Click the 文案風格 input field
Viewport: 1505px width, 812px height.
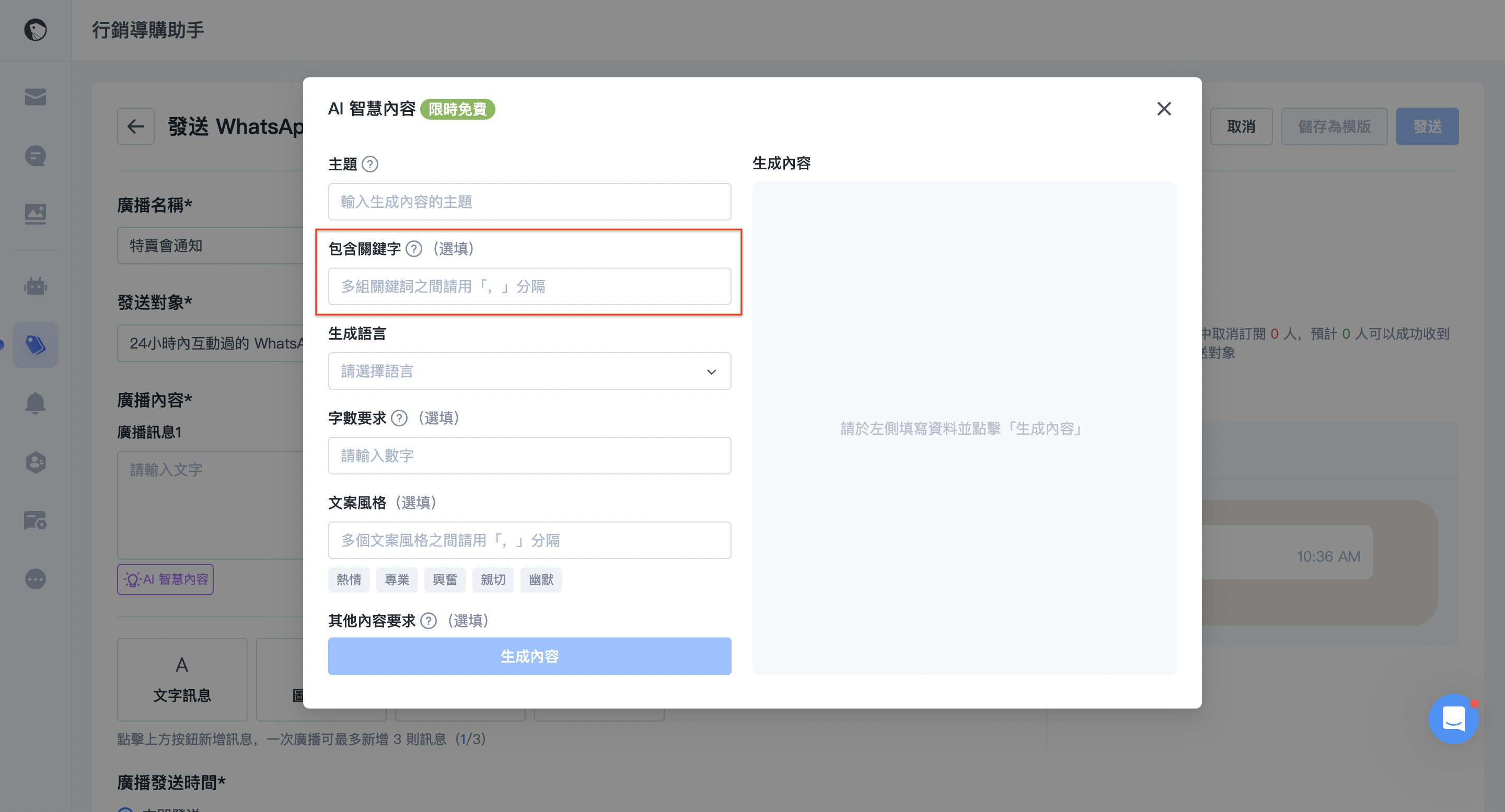tap(529, 540)
